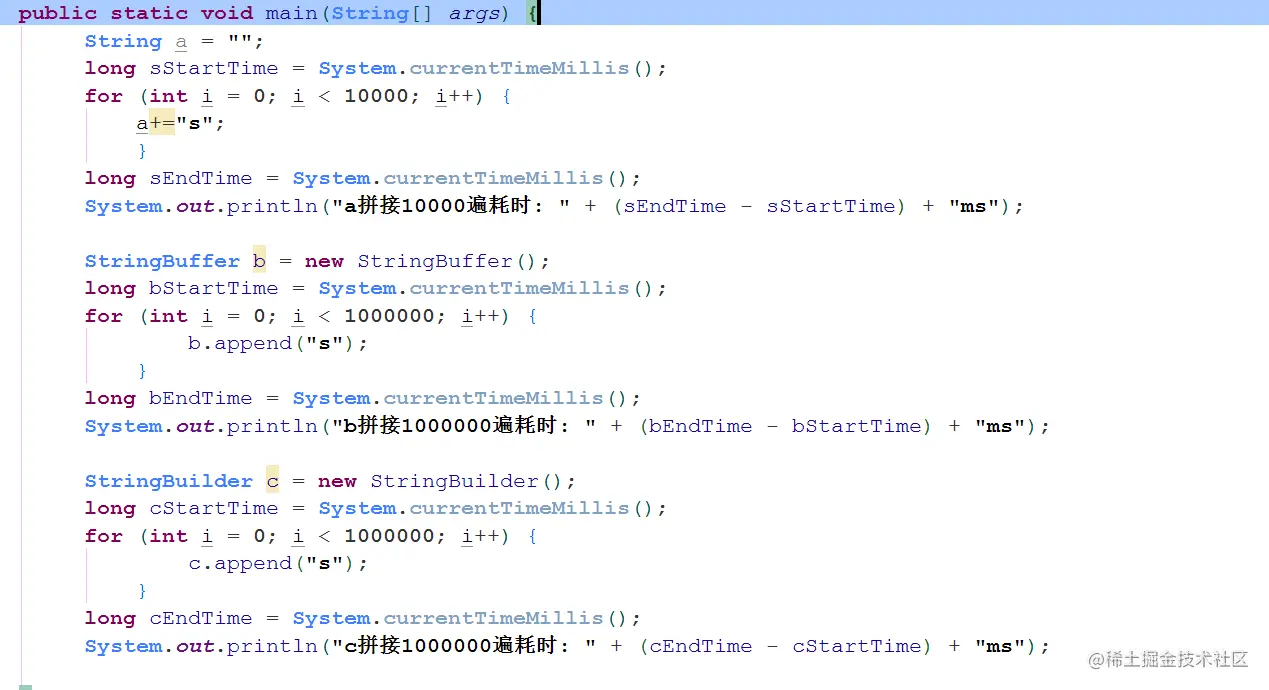Click the "StringBuffer()" constructor call
Viewport: 1269px width, 690px height.
click(x=448, y=261)
